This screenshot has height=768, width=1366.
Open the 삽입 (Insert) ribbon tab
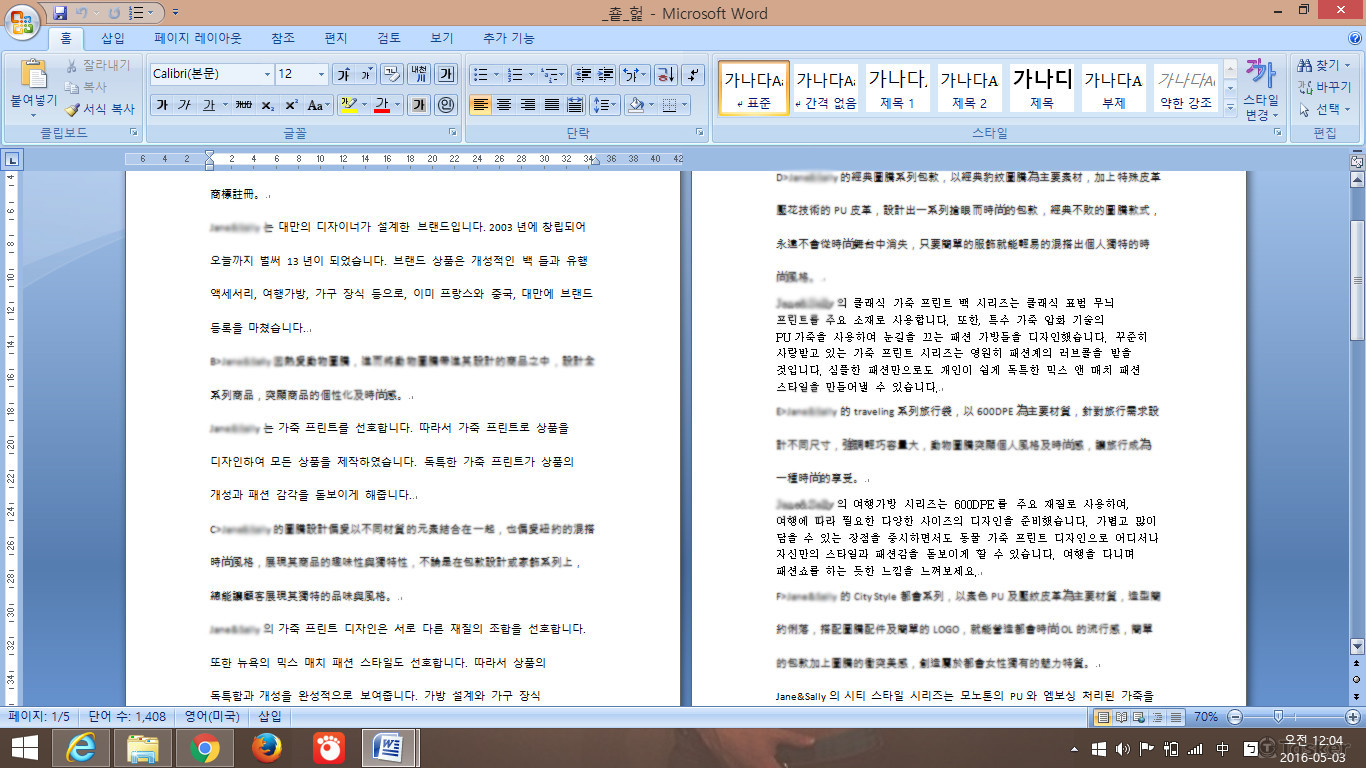tap(113, 38)
